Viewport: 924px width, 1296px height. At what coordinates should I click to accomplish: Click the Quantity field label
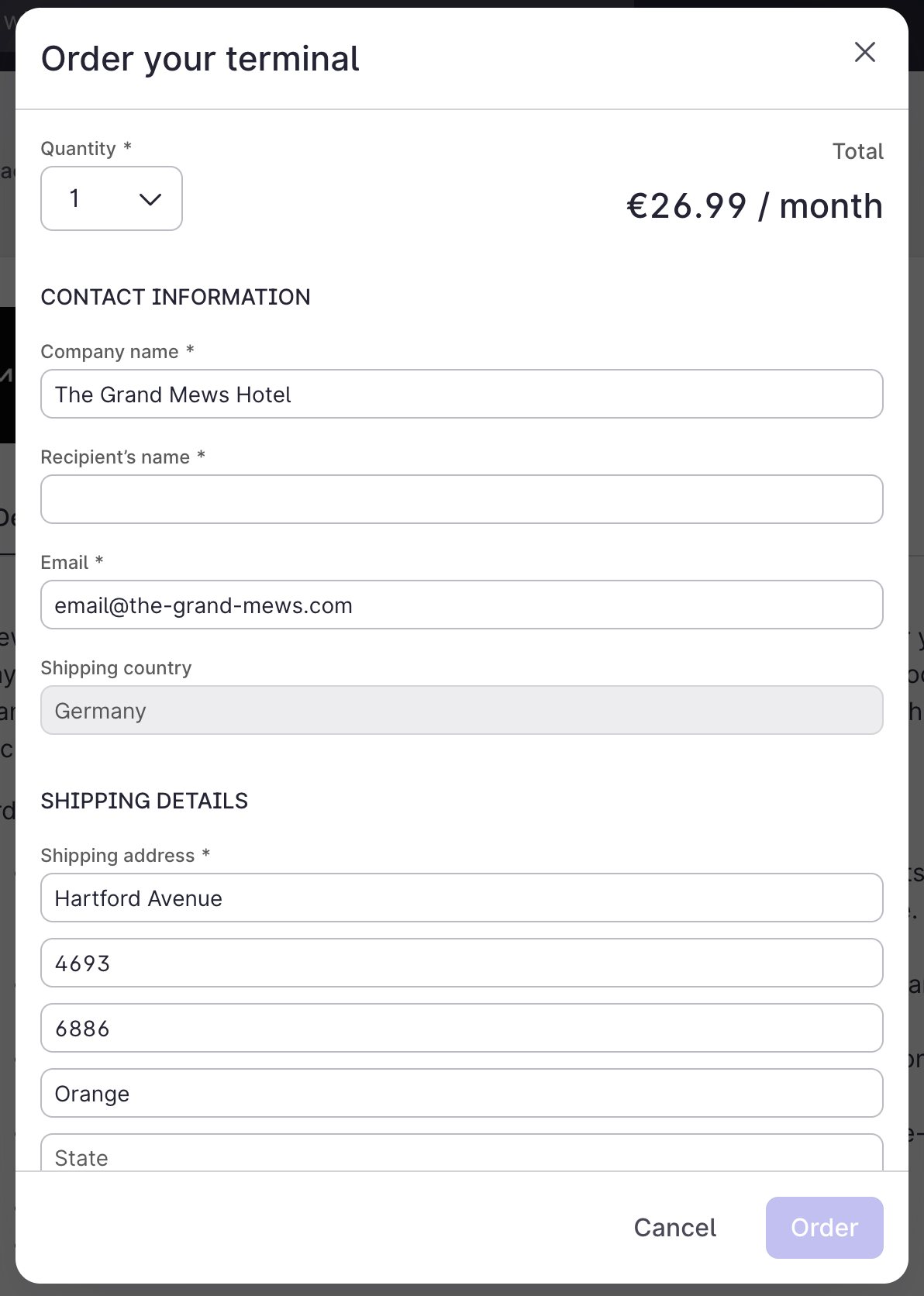click(x=78, y=149)
